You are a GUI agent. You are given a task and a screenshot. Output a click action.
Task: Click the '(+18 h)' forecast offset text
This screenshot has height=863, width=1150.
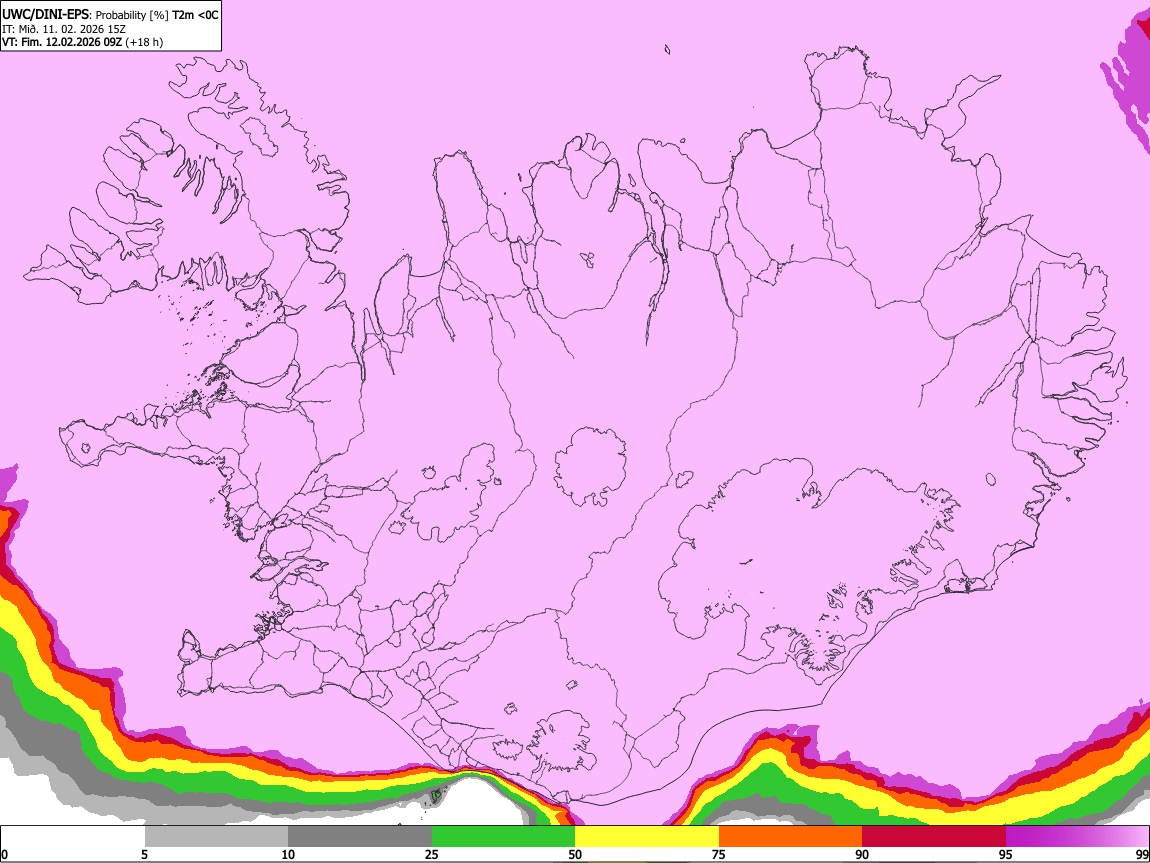pos(144,43)
